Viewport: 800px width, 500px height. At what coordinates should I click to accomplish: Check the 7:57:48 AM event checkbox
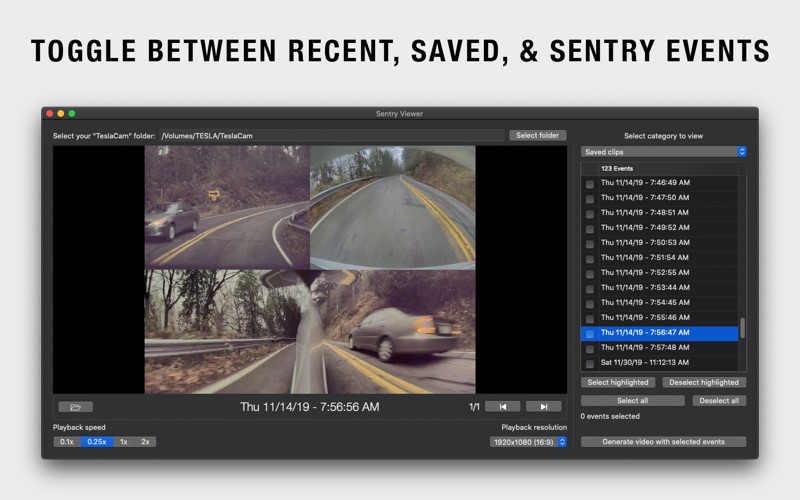(590, 349)
